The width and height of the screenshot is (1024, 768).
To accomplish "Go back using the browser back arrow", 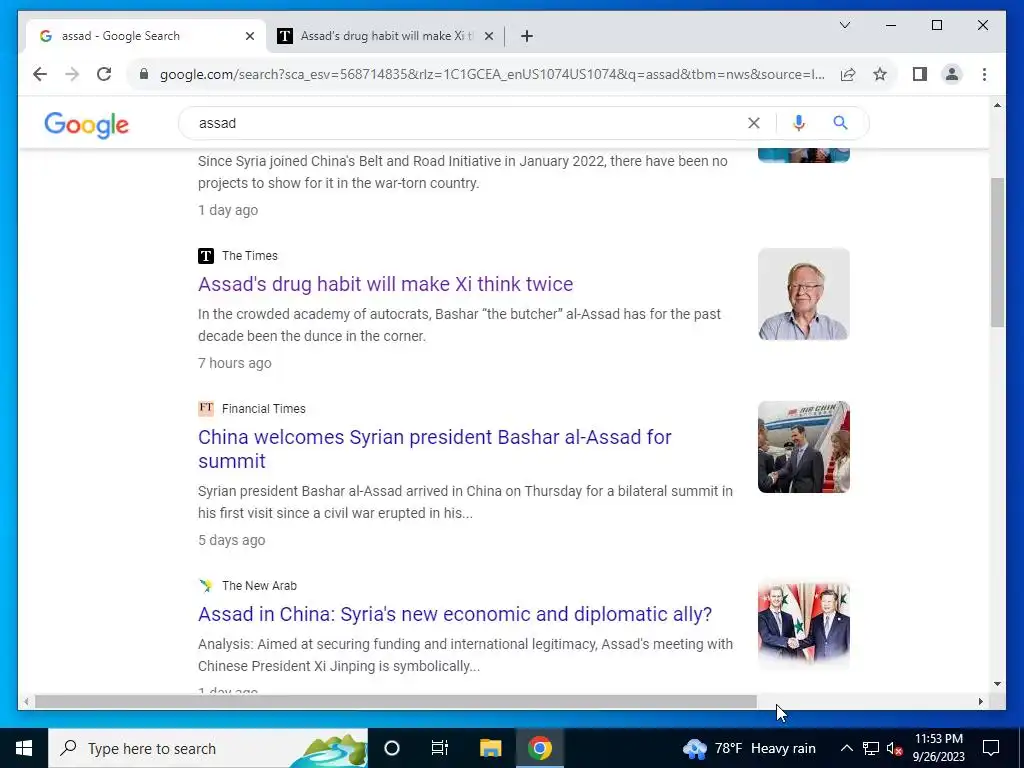I will coord(40,74).
